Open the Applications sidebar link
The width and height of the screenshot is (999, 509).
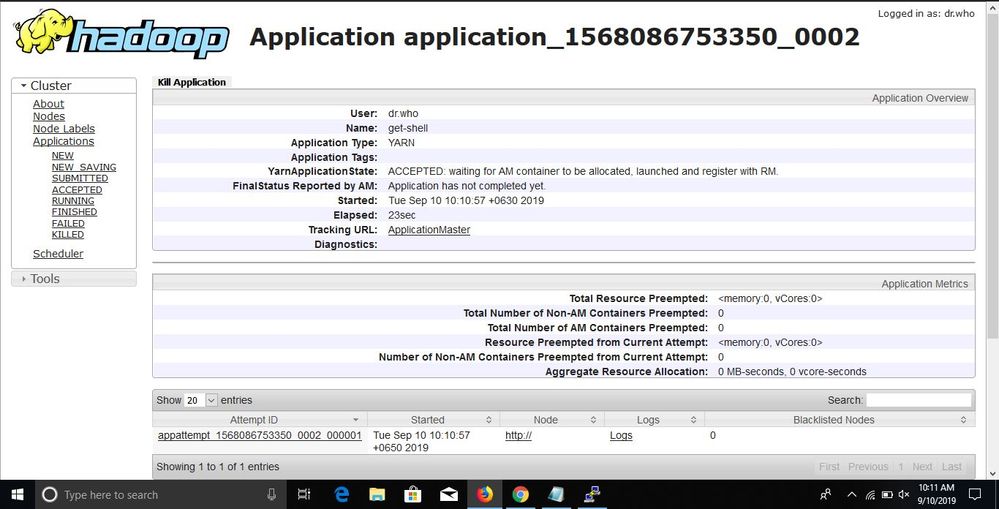[64, 141]
